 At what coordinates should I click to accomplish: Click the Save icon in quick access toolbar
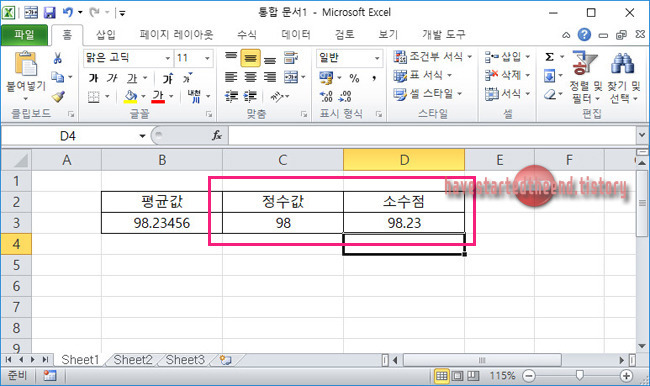[x=49, y=13]
